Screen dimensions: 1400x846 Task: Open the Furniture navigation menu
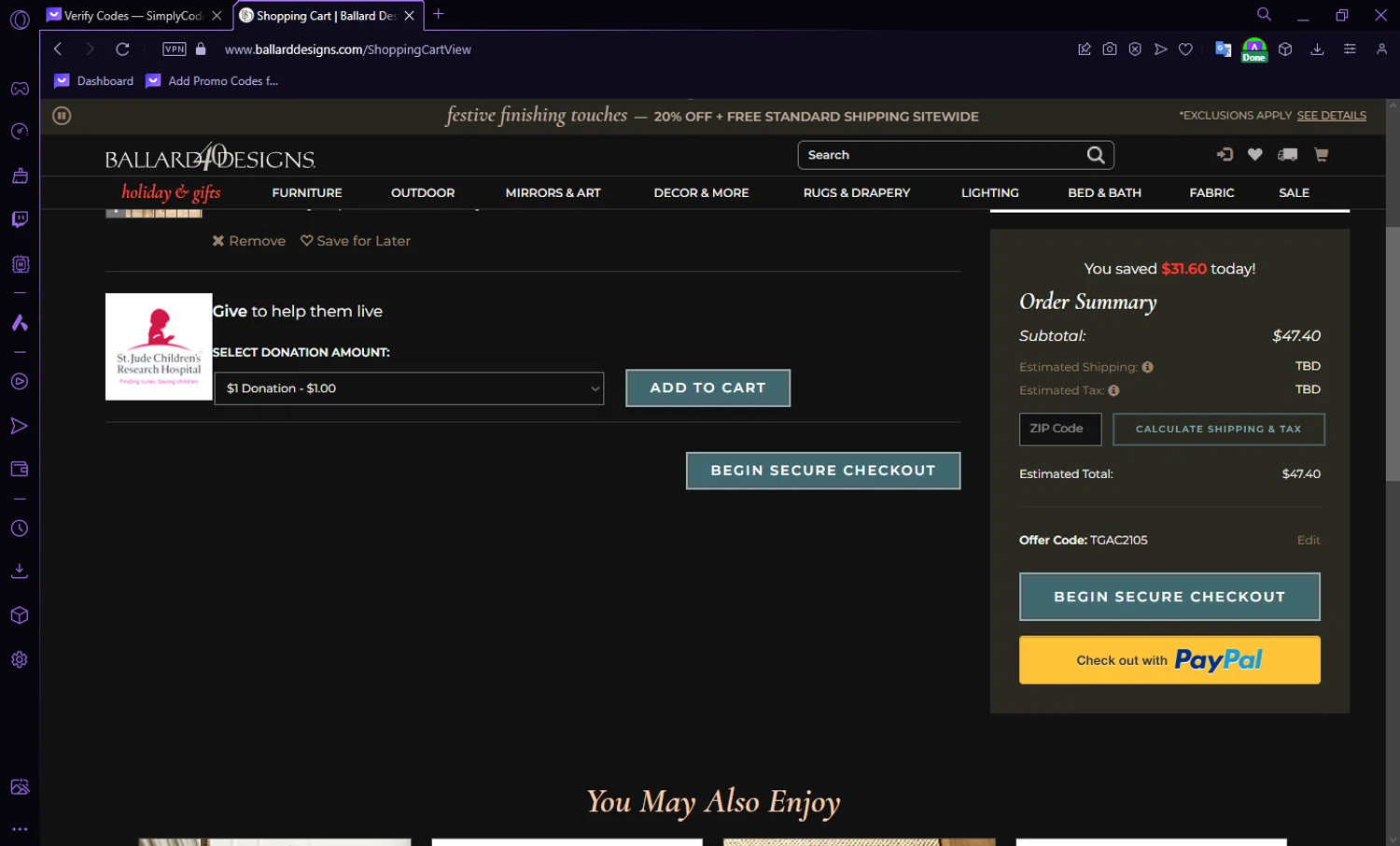point(307,192)
